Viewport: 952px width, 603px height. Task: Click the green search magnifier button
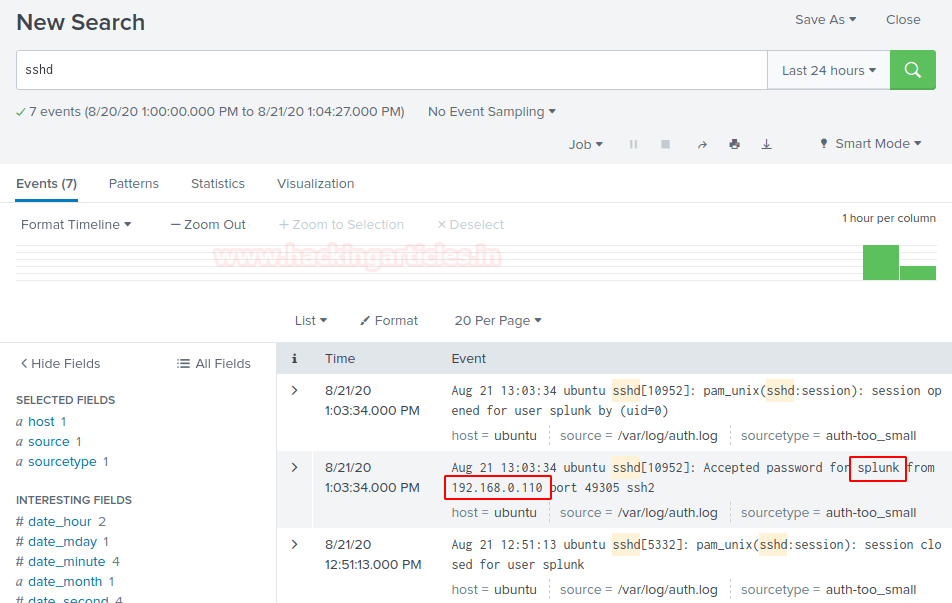912,70
